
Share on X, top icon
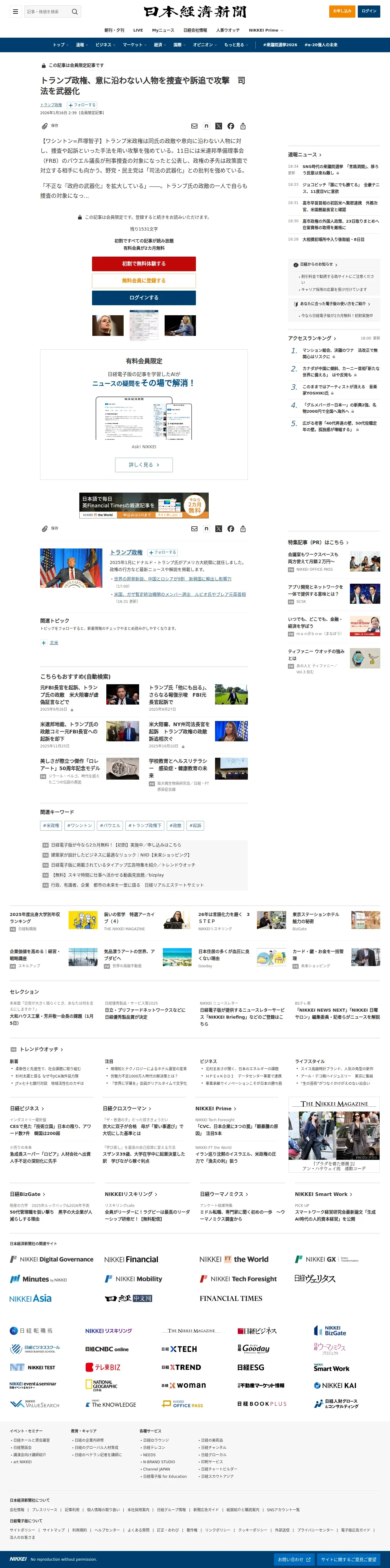coord(218,126)
